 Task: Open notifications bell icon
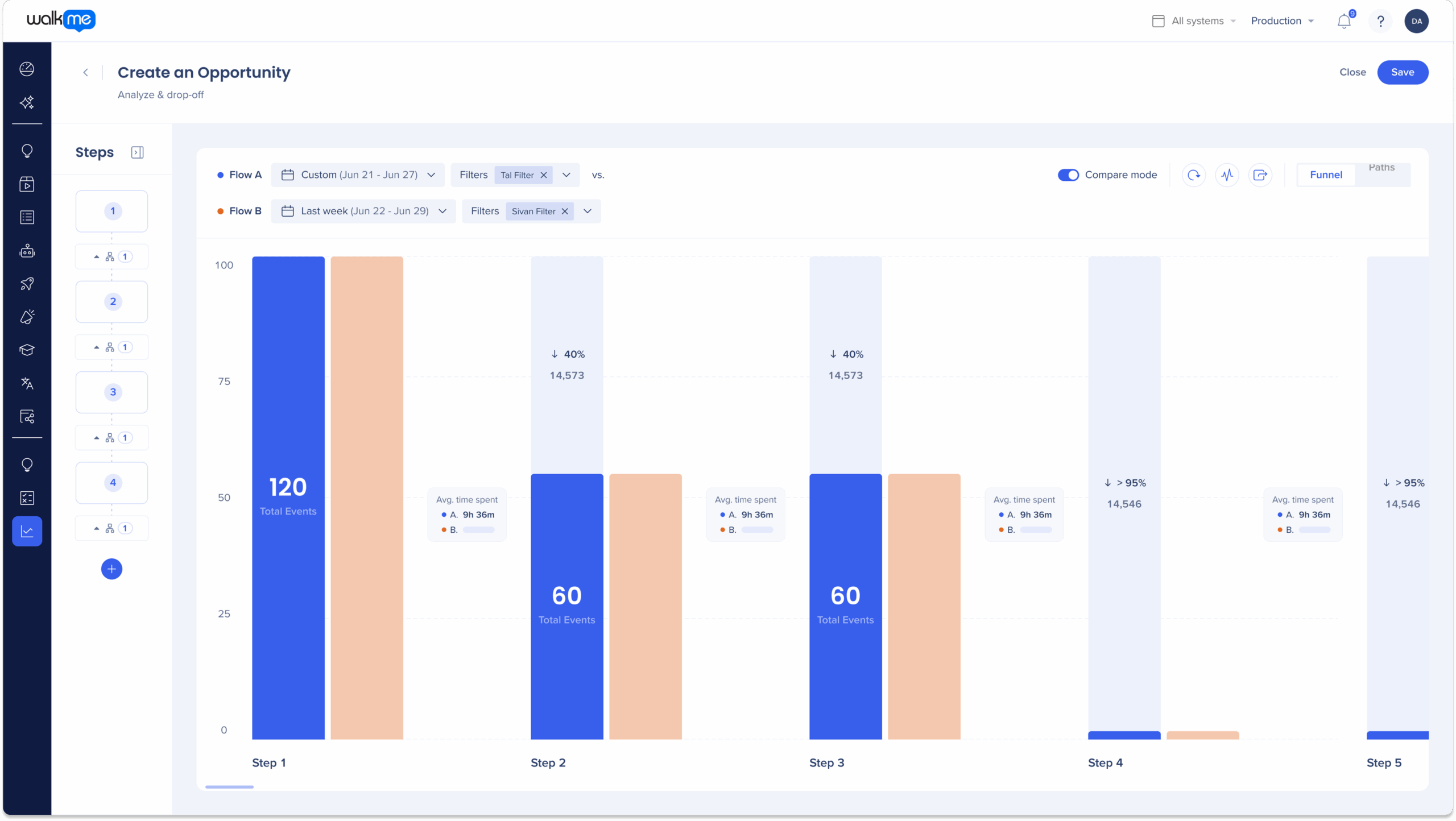click(1343, 21)
